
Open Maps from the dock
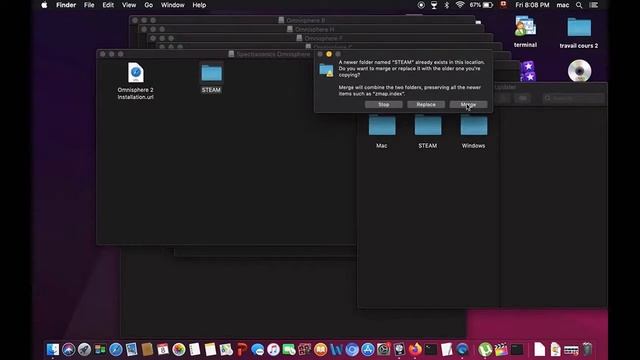tap(226, 349)
